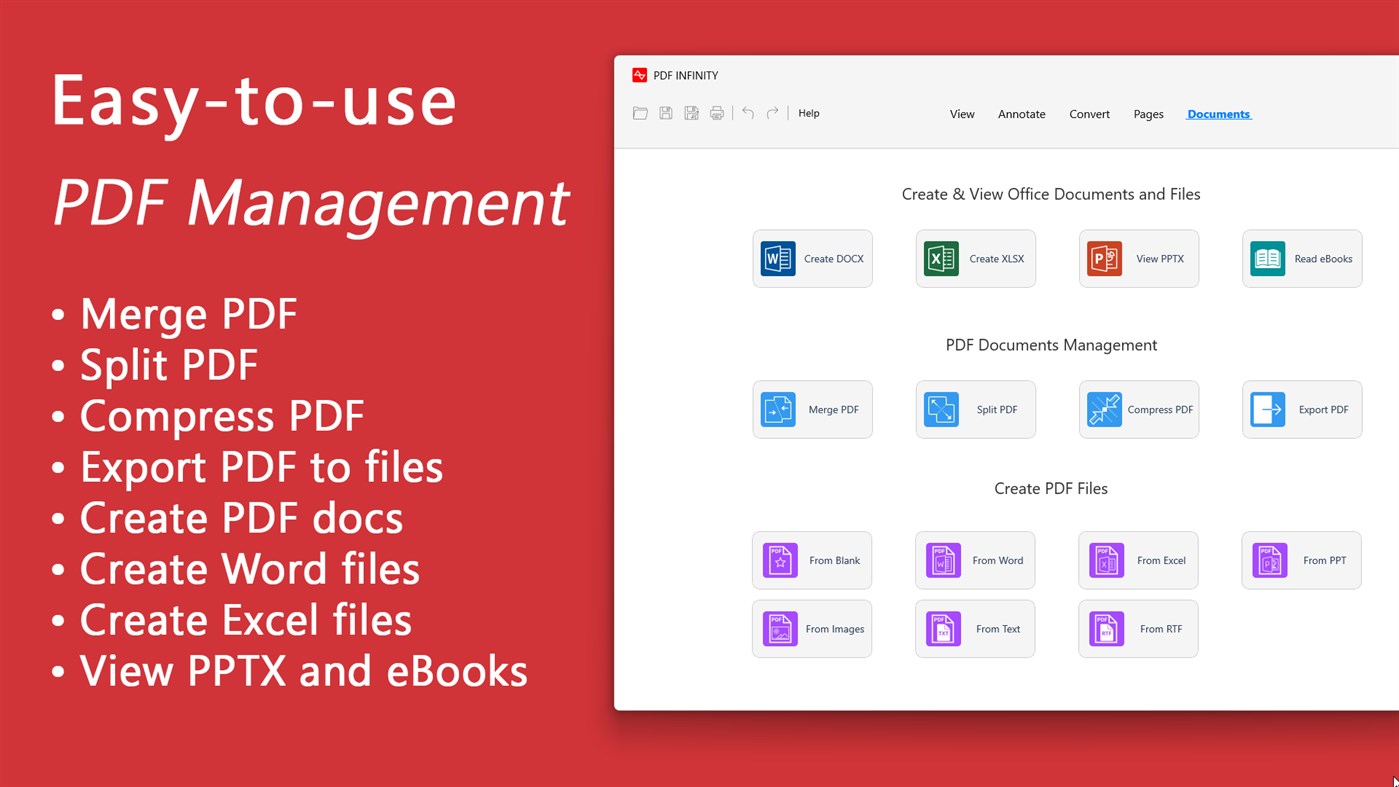Open the Export PDF tool
This screenshot has width=1399, height=787.
(x=1301, y=409)
